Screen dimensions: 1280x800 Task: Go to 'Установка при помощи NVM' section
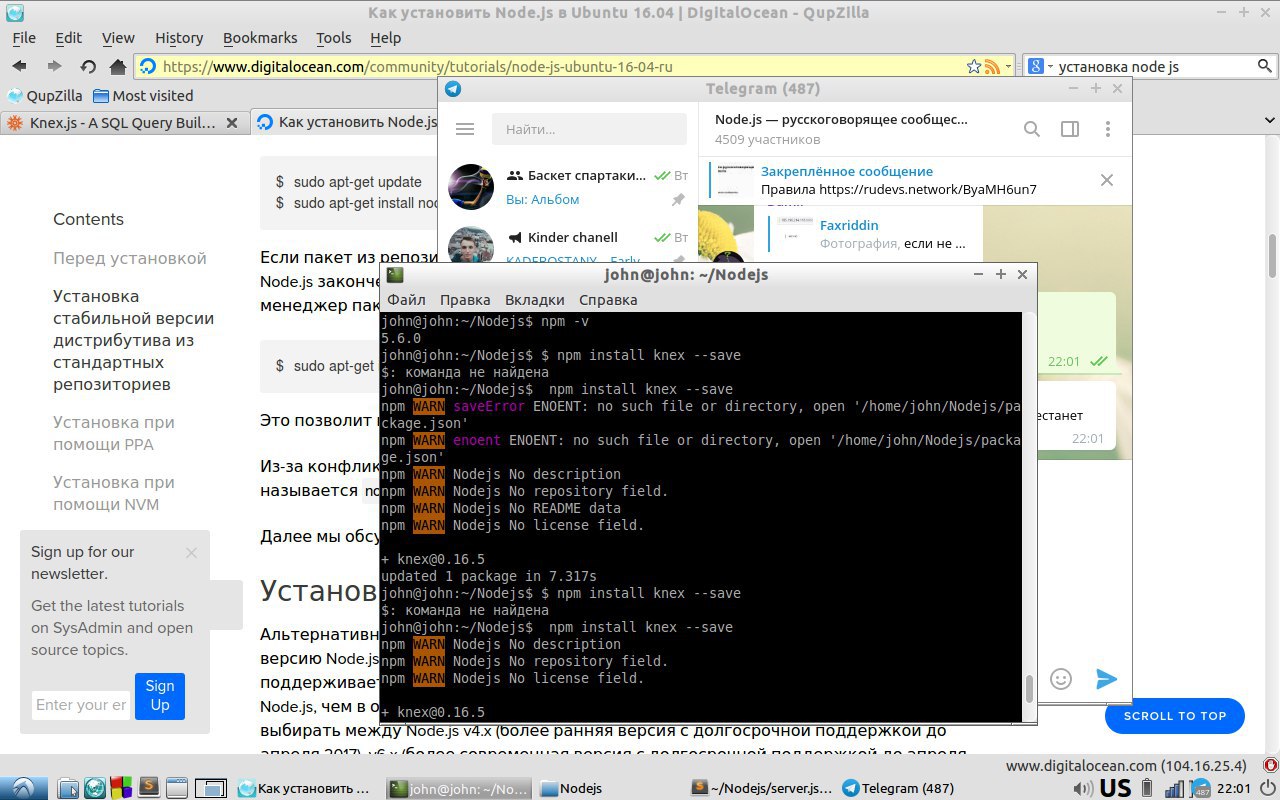(x=114, y=493)
